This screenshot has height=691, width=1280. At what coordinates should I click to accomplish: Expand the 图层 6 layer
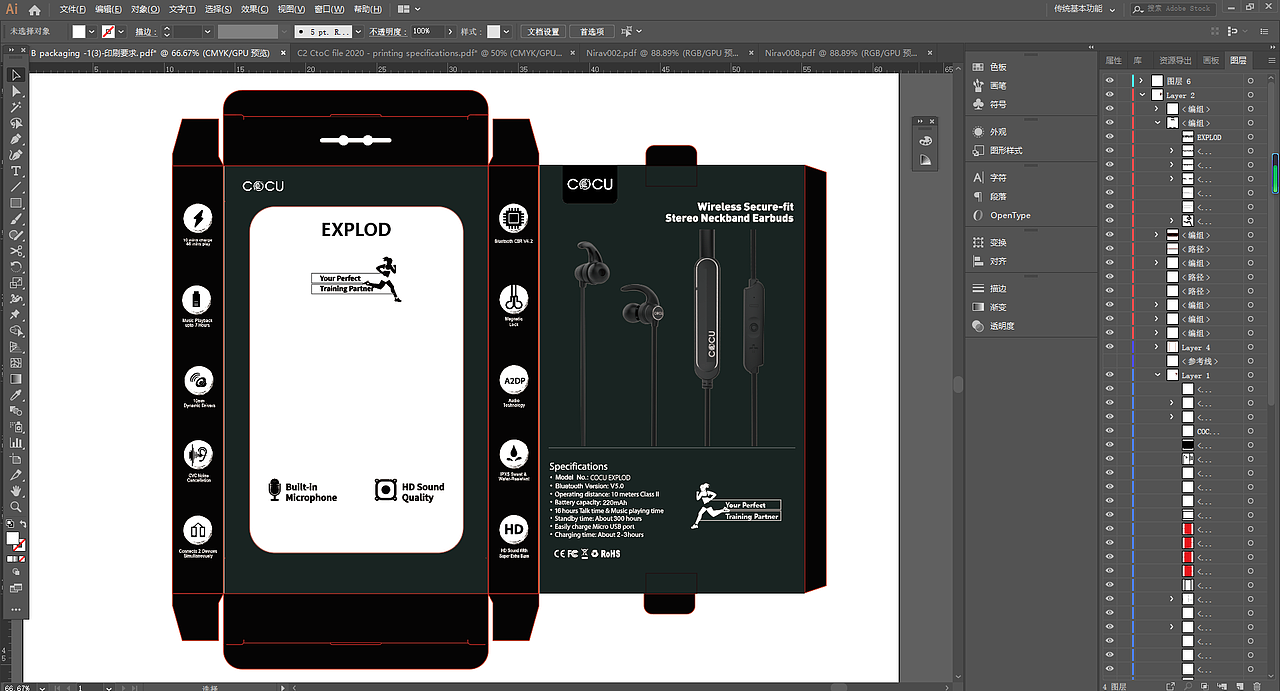coord(1142,80)
